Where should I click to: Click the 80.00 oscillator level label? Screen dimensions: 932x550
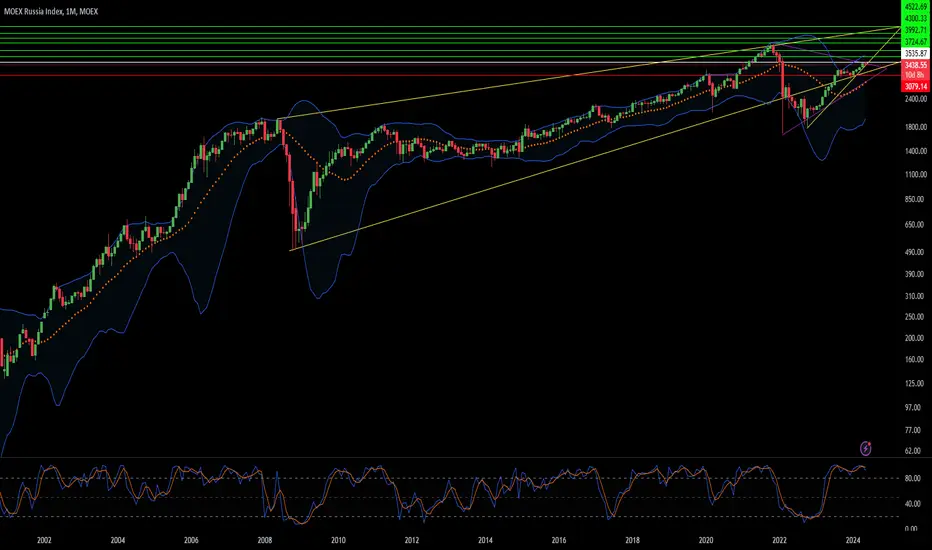pyautogui.click(x=912, y=478)
